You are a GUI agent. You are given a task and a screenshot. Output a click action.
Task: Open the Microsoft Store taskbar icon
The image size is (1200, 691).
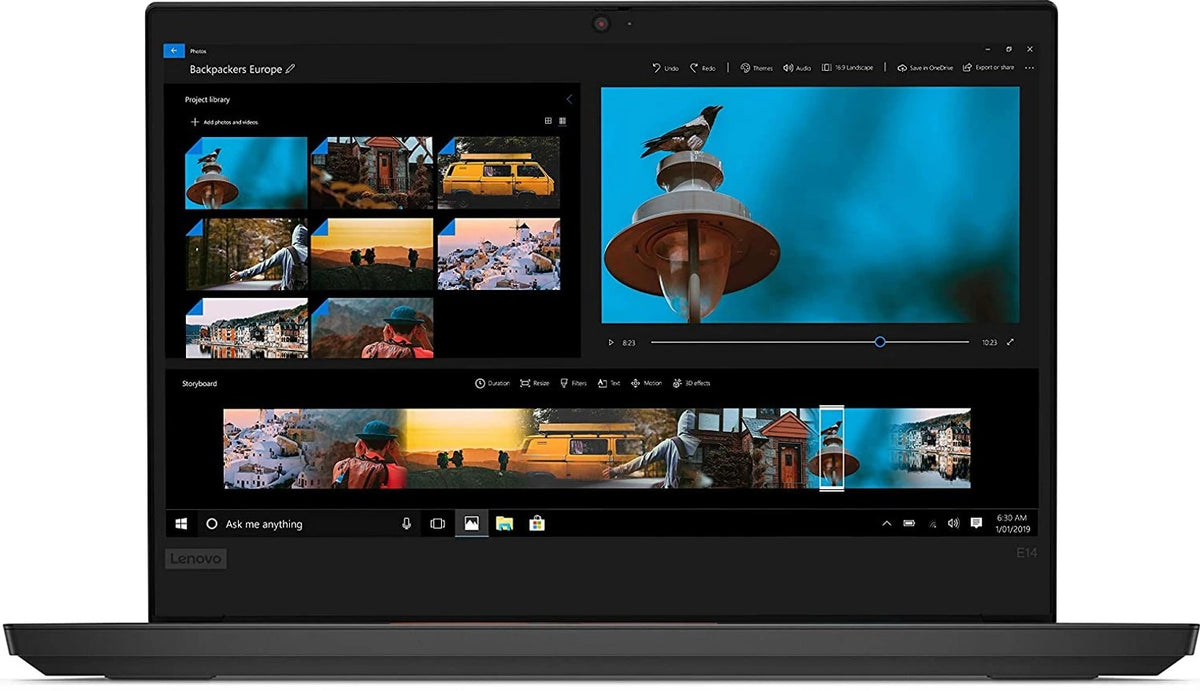pos(537,523)
